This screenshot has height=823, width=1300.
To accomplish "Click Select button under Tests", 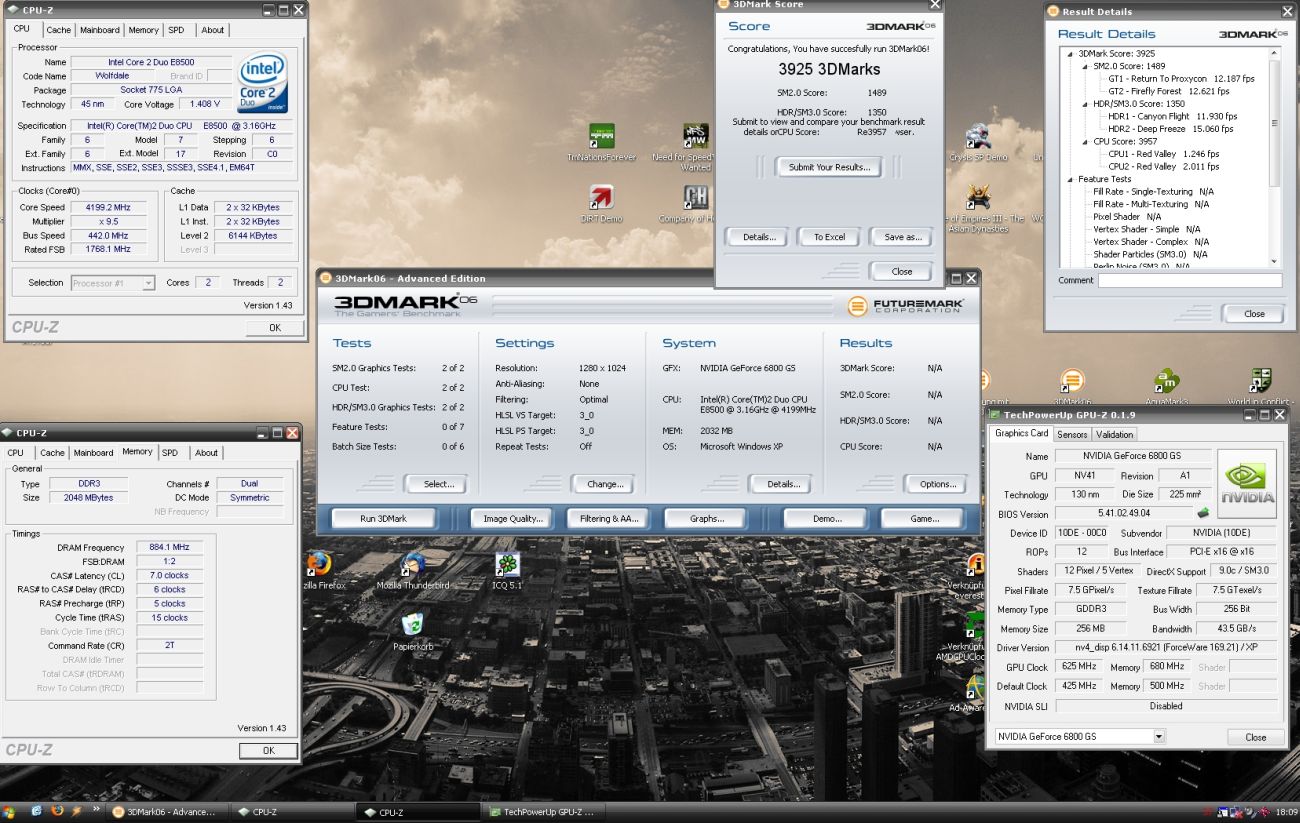I will (438, 484).
